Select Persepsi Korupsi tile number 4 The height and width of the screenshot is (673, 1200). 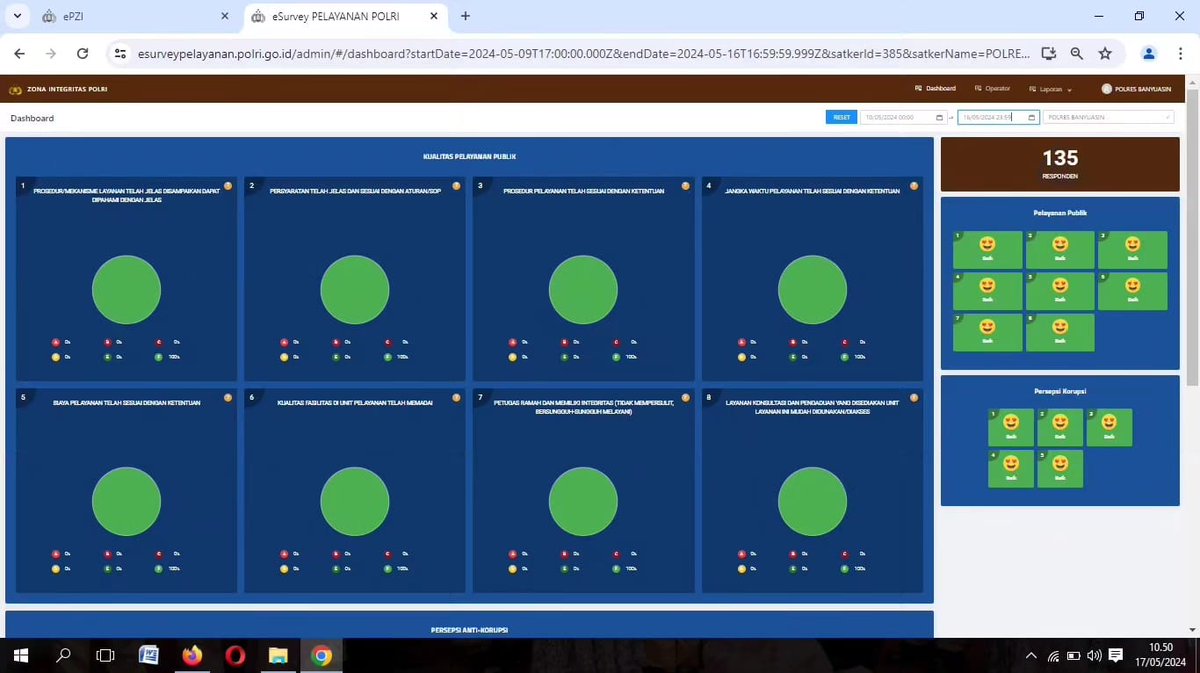click(1011, 469)
